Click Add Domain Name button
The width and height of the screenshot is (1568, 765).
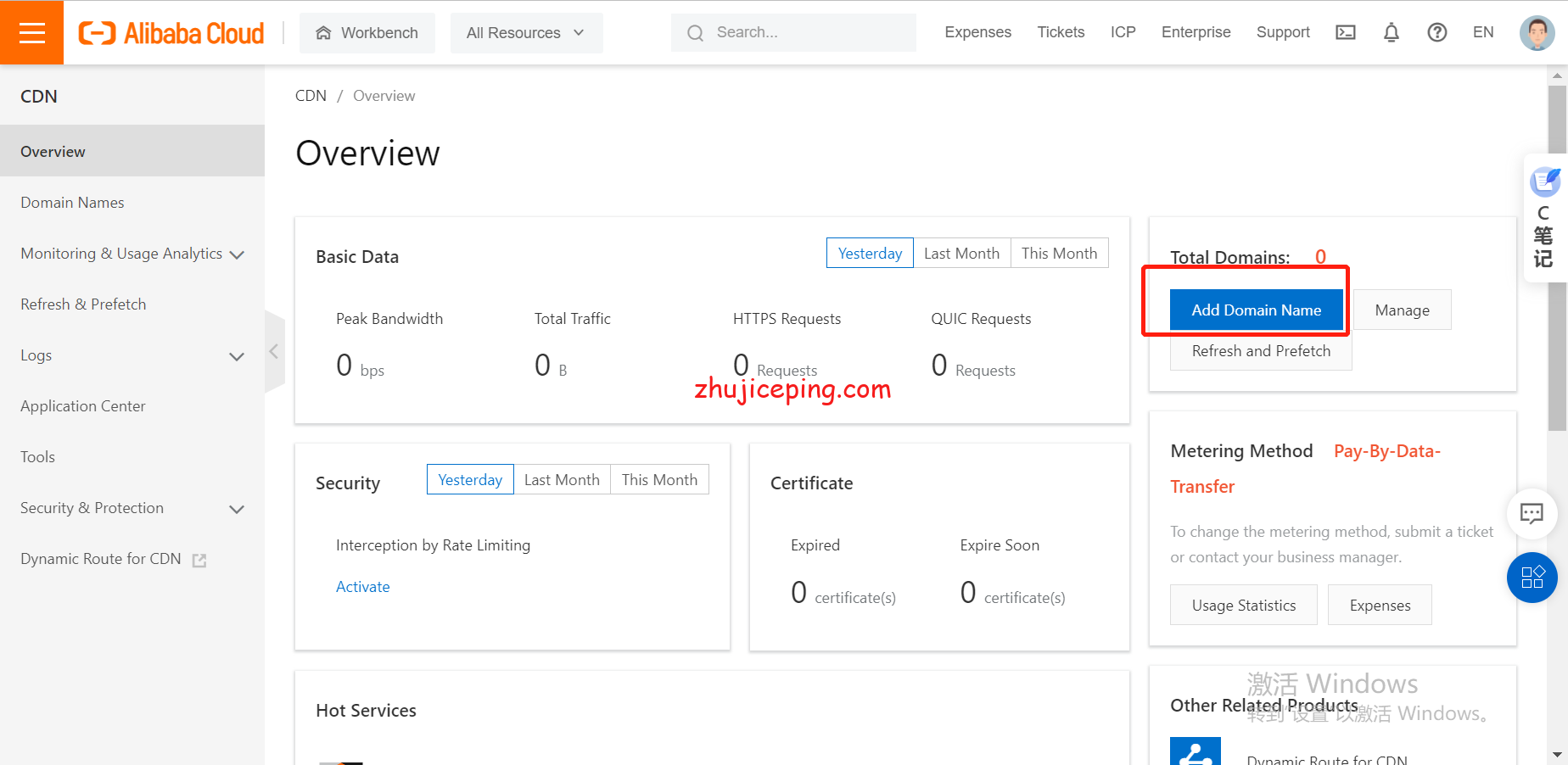[x=1256, y=310]
